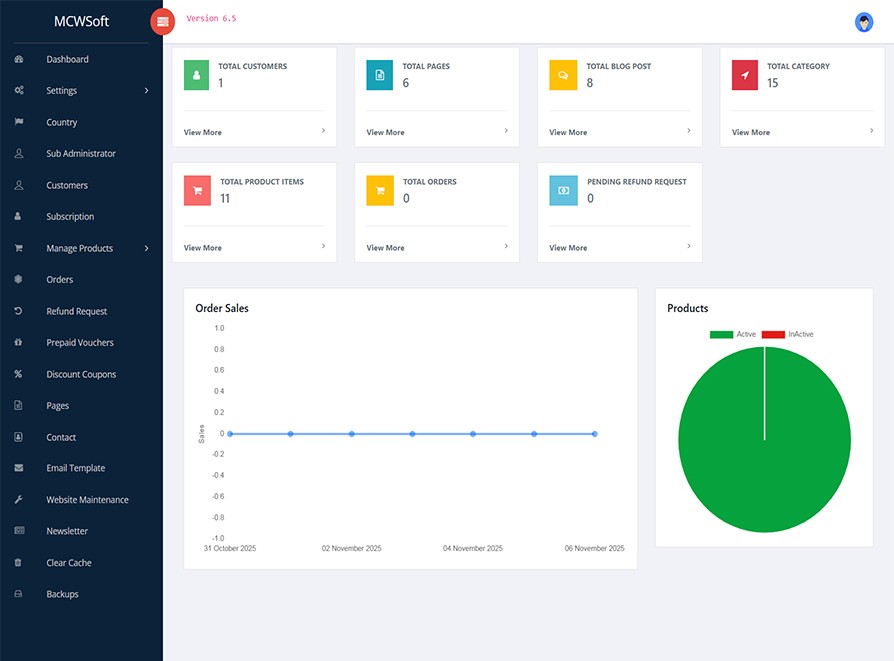The image size is (894, 661).
Task: Click the yellow Total Blog Post icon
Action: [x=563, y=75]
